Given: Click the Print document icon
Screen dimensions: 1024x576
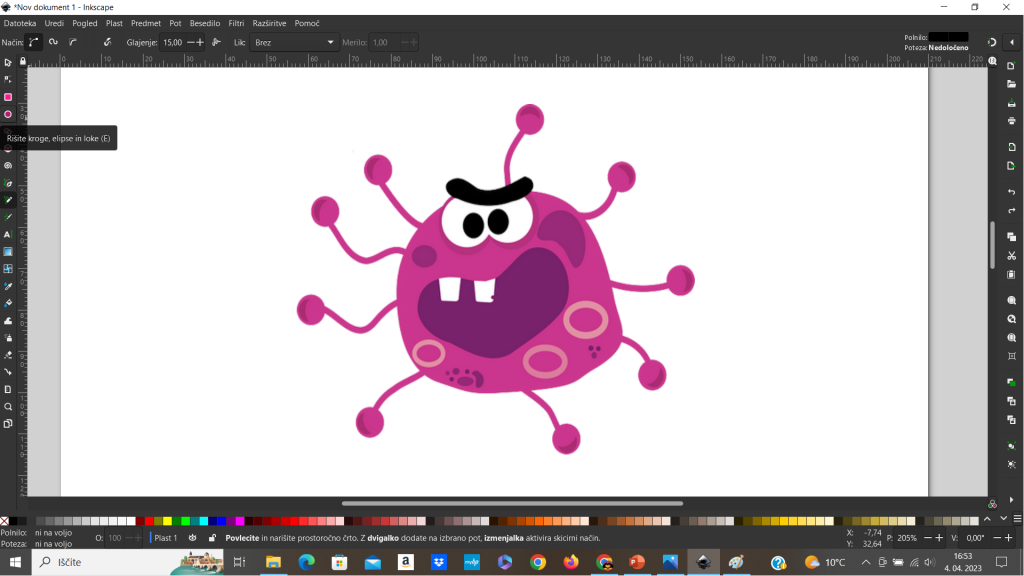Looking at the screenshot, I should tap(1012, 121).
